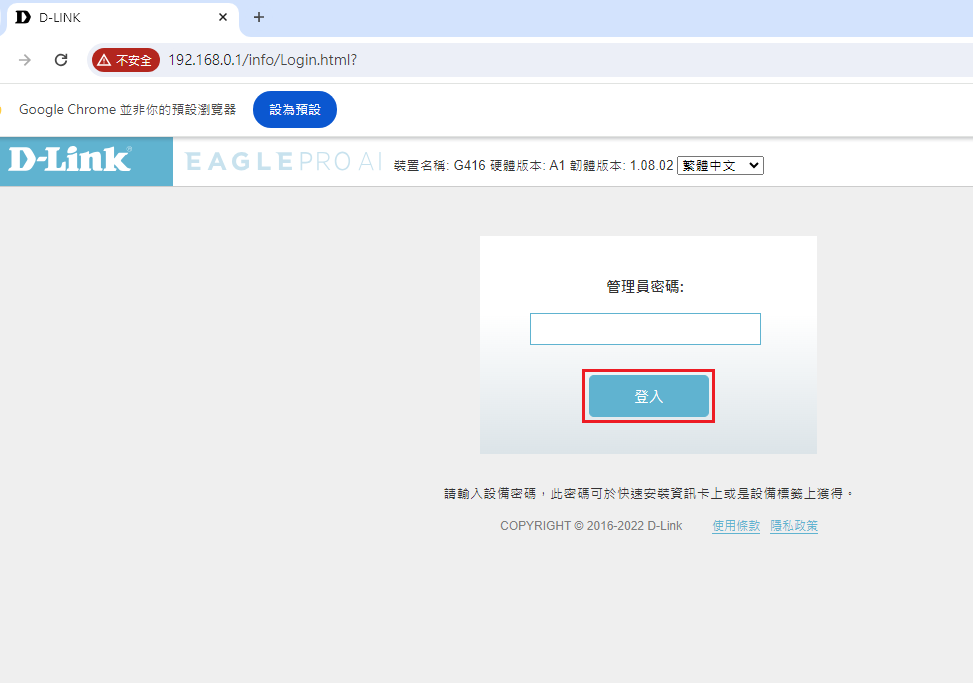Click 設為預設 to set default browser
This screenshot has width=973, height=683.
tap(295, 109)
